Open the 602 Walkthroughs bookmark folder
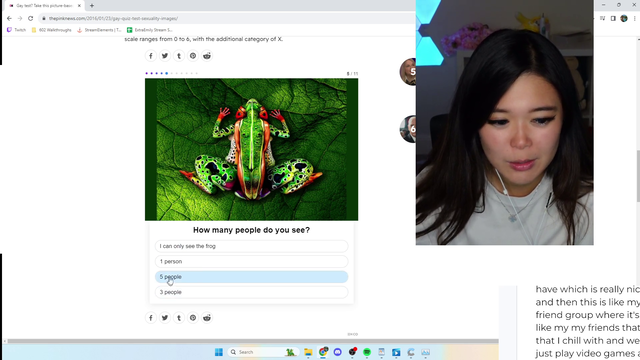The width and height of the screenshot is (640, 360). [x=51, y=30]
